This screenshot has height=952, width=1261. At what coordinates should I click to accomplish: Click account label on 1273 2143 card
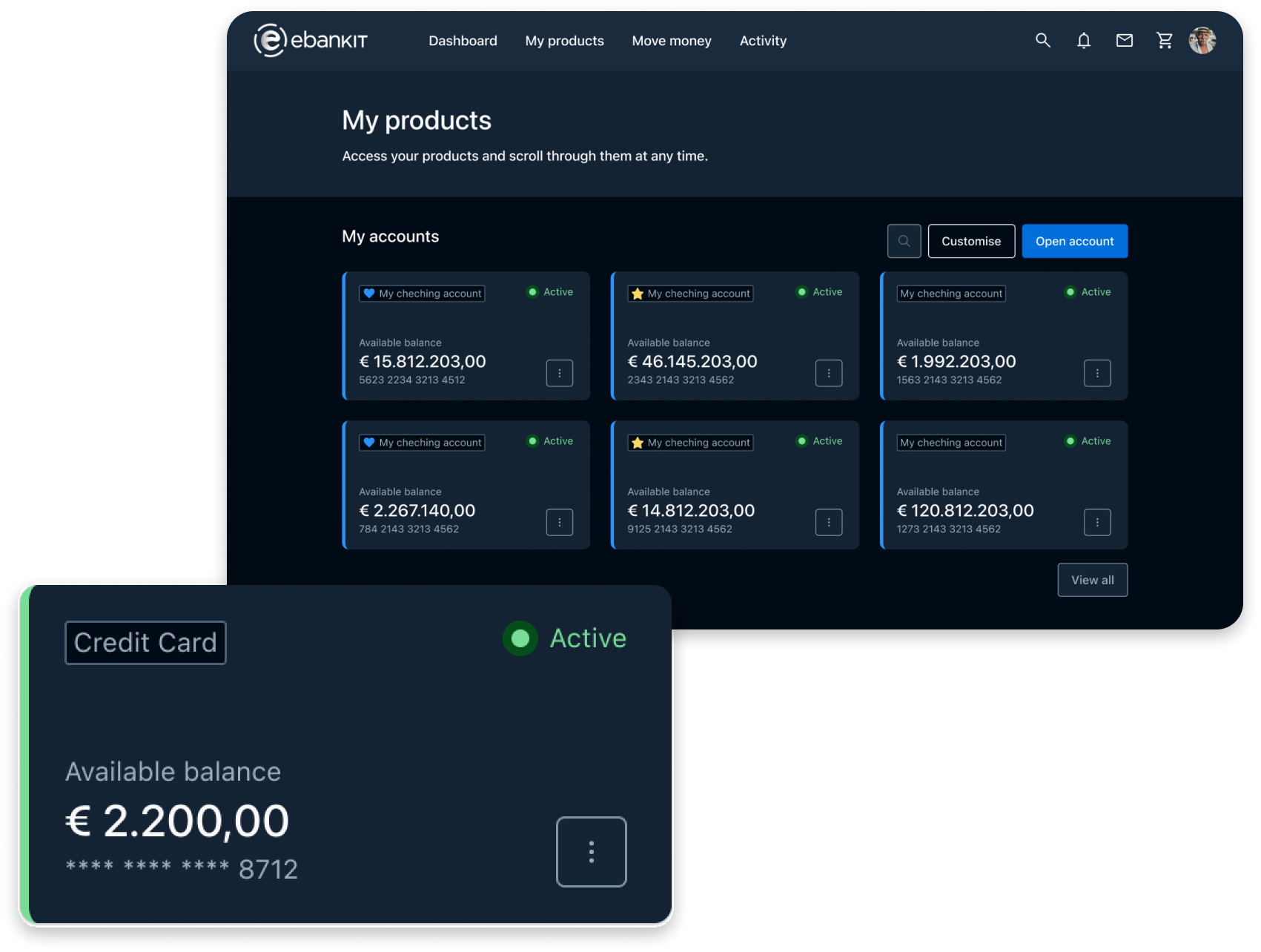point(951,443)
